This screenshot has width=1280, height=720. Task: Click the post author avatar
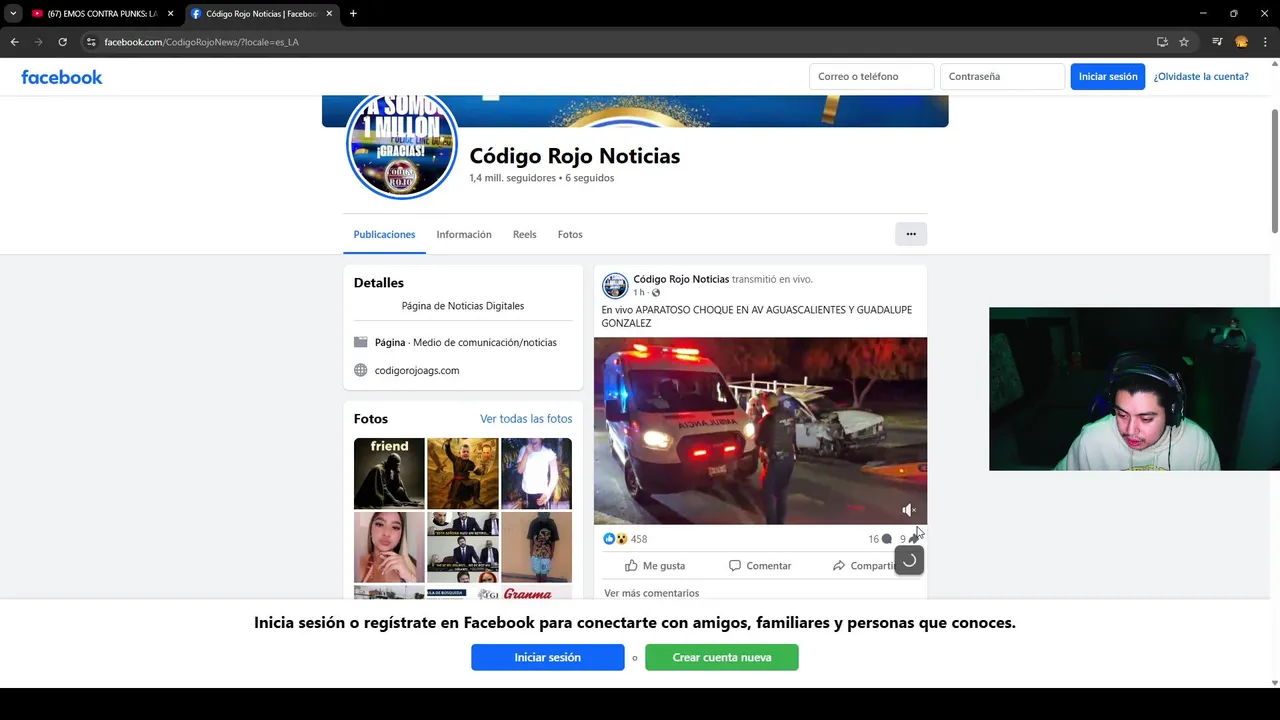(x=615, y=286)
